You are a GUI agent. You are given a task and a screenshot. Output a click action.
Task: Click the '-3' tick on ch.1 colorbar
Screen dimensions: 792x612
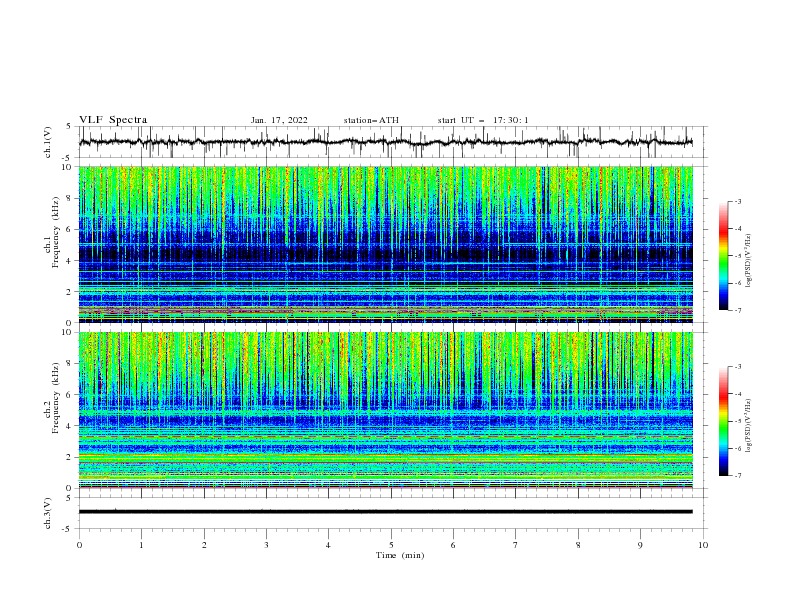[737, 201]
